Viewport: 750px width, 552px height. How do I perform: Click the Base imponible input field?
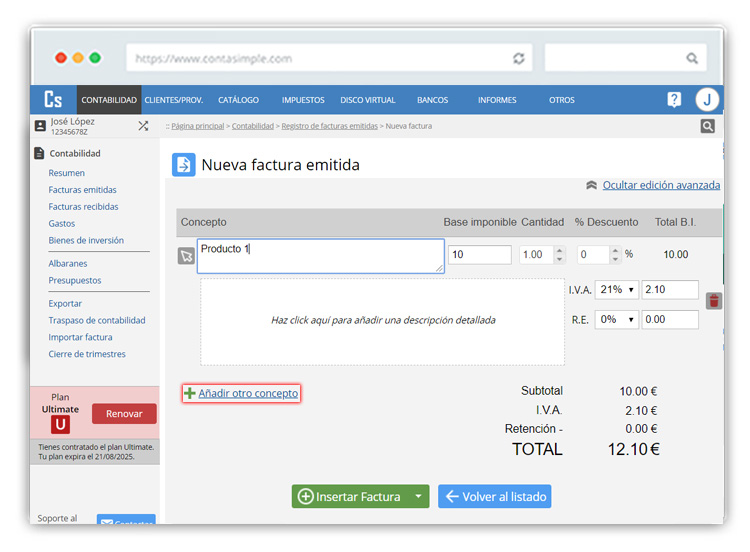[x=479, y=255]
